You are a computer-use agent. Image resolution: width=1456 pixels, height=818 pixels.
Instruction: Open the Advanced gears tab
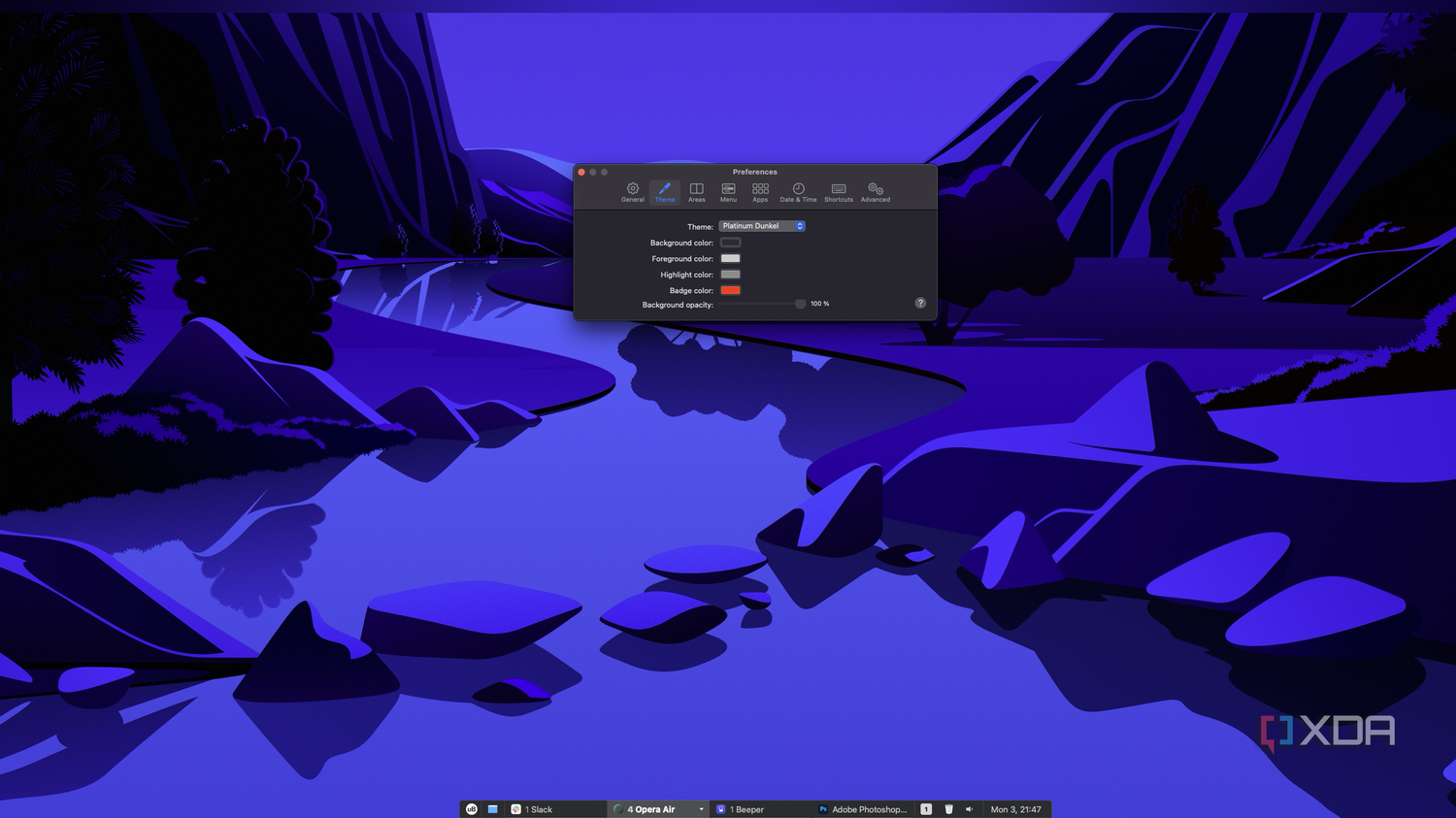pos(876,192)
